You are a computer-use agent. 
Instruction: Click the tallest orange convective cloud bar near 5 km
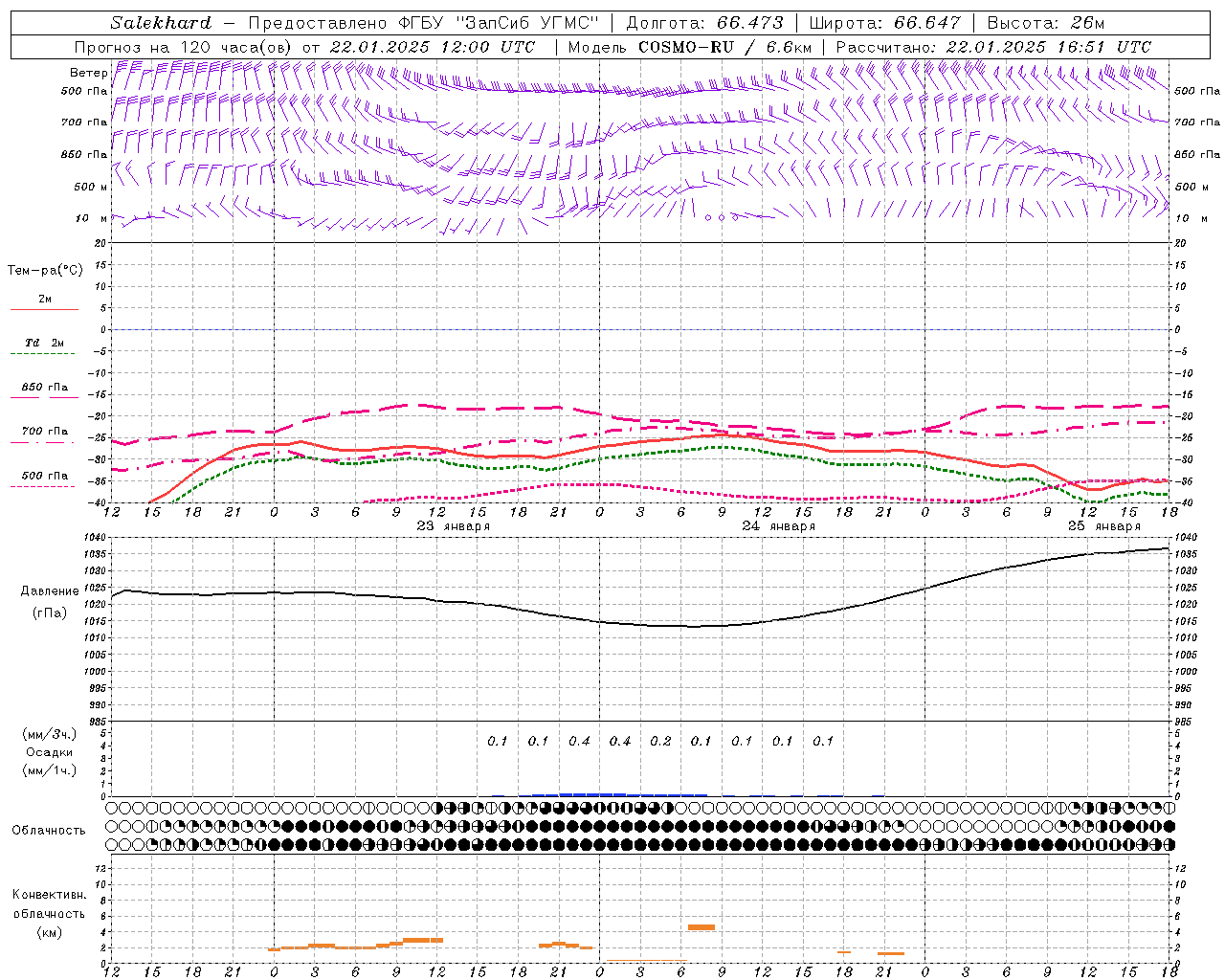click(x=702, y=926)
